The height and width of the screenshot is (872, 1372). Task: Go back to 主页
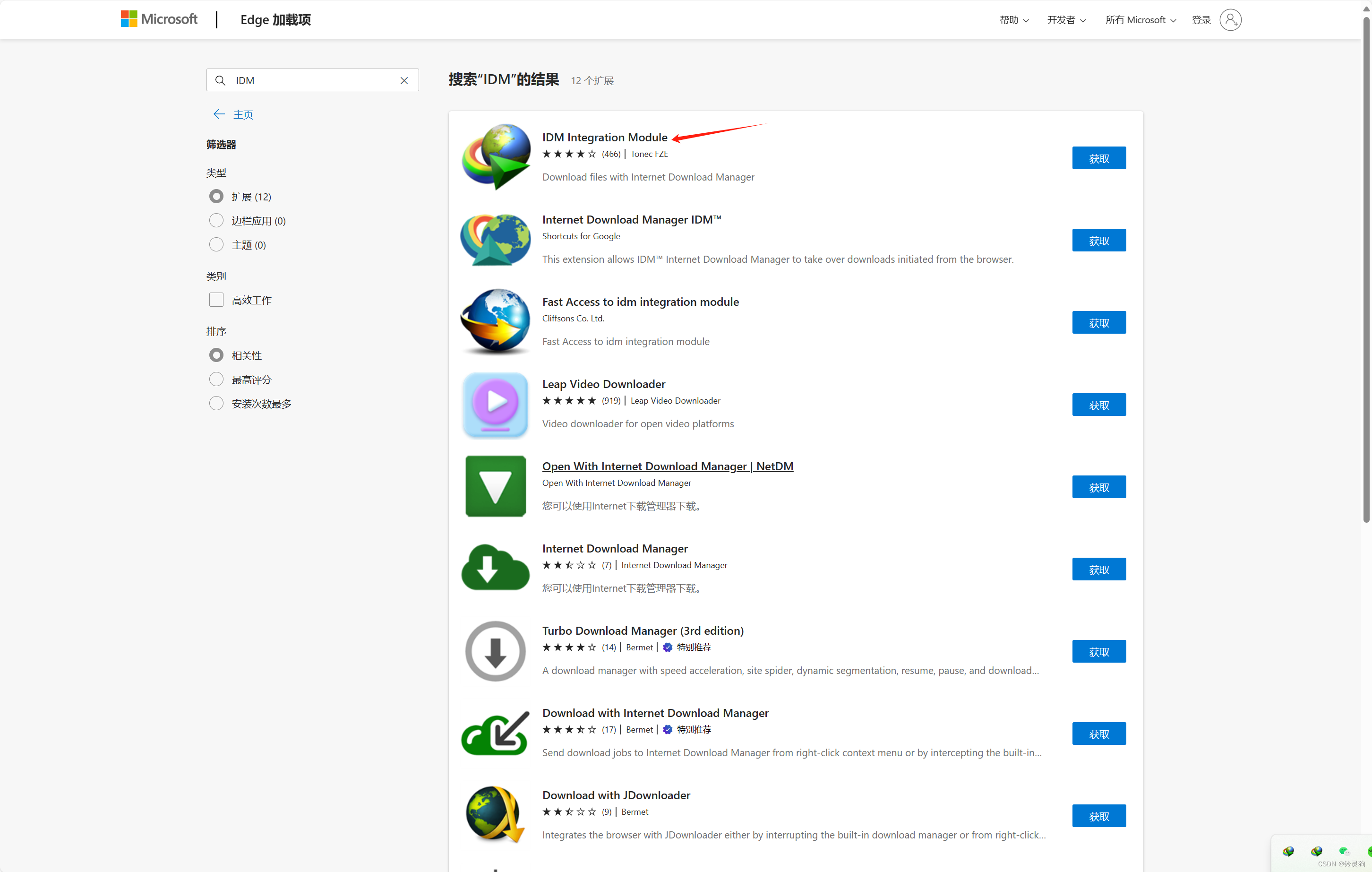coord(243,114)
